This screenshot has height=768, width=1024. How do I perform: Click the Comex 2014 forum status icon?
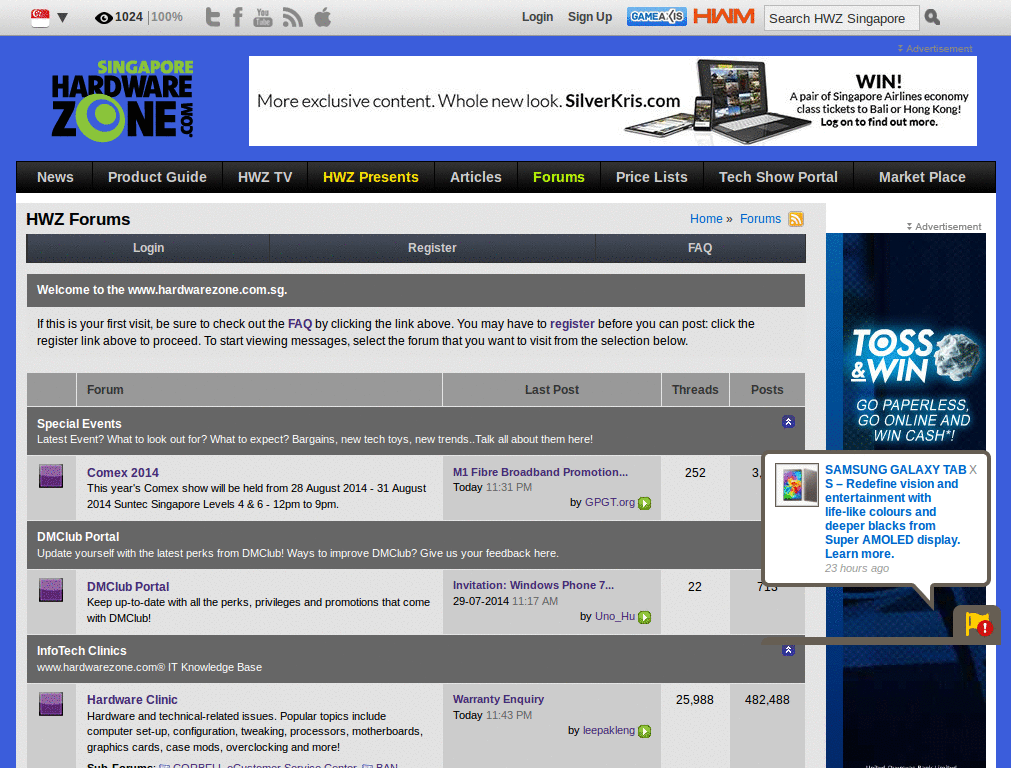pos(51,476)
